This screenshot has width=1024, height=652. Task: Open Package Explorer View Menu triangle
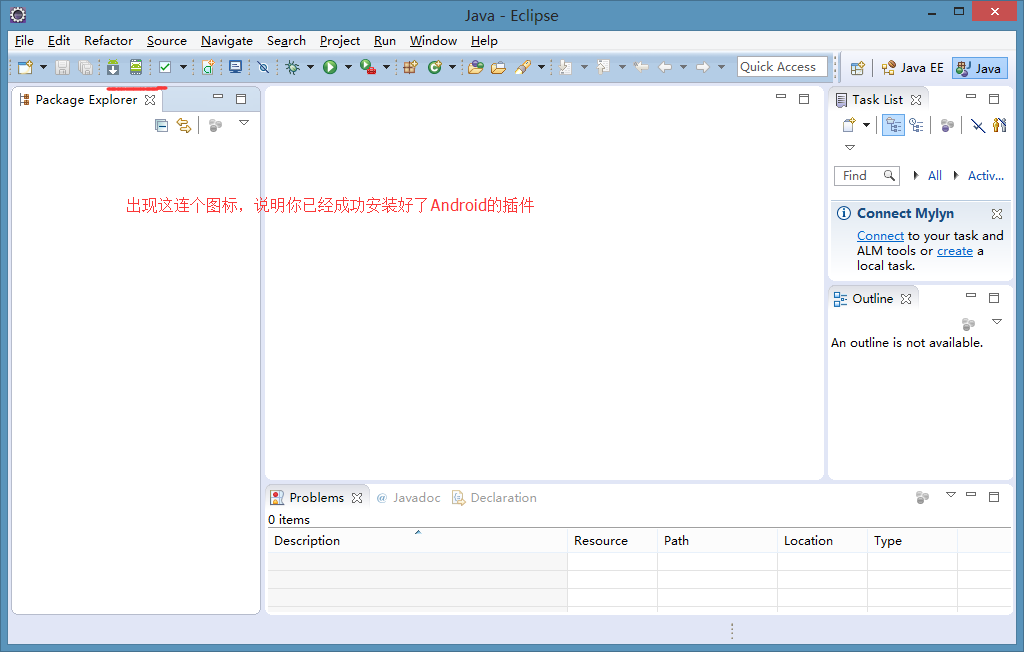[x=244, y=123]
